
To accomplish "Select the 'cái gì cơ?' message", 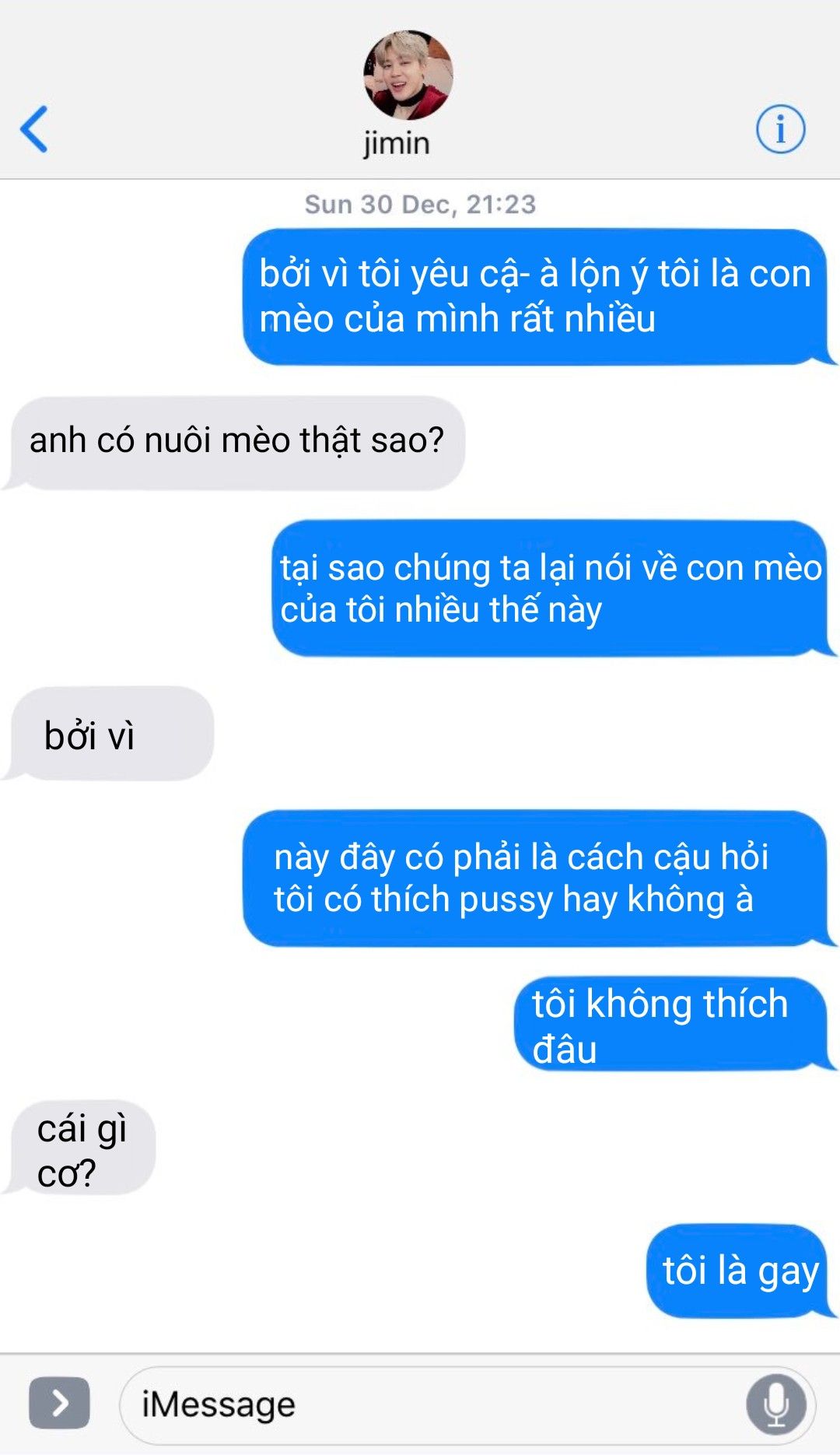I will [81, 1148].
